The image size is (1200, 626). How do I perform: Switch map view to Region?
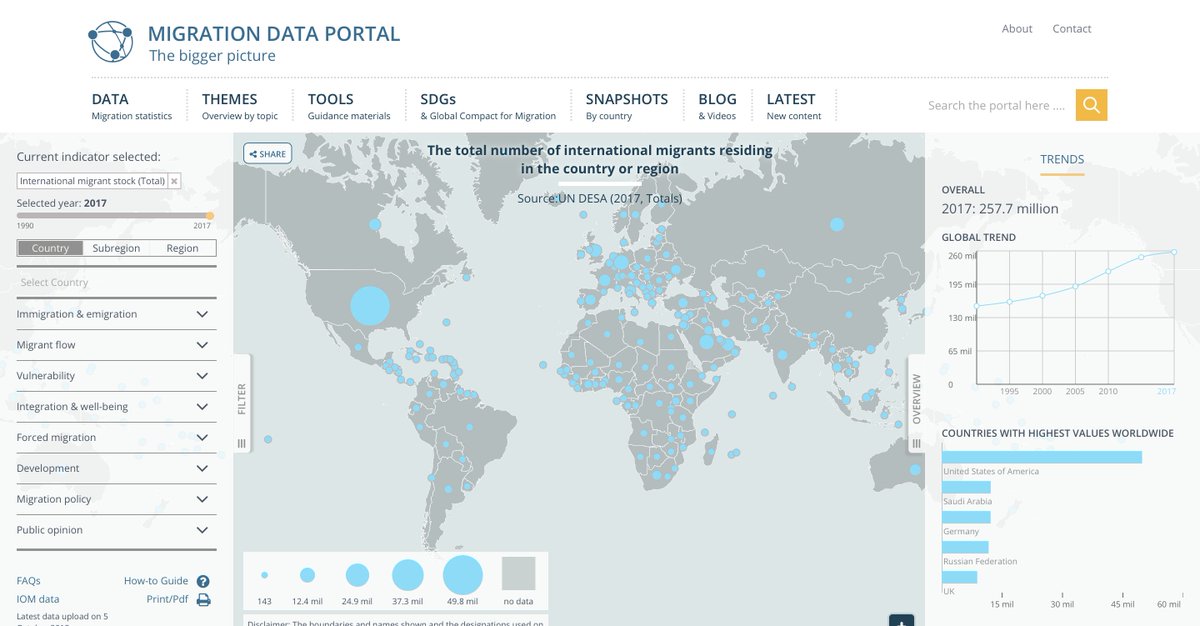coord(183,247)
